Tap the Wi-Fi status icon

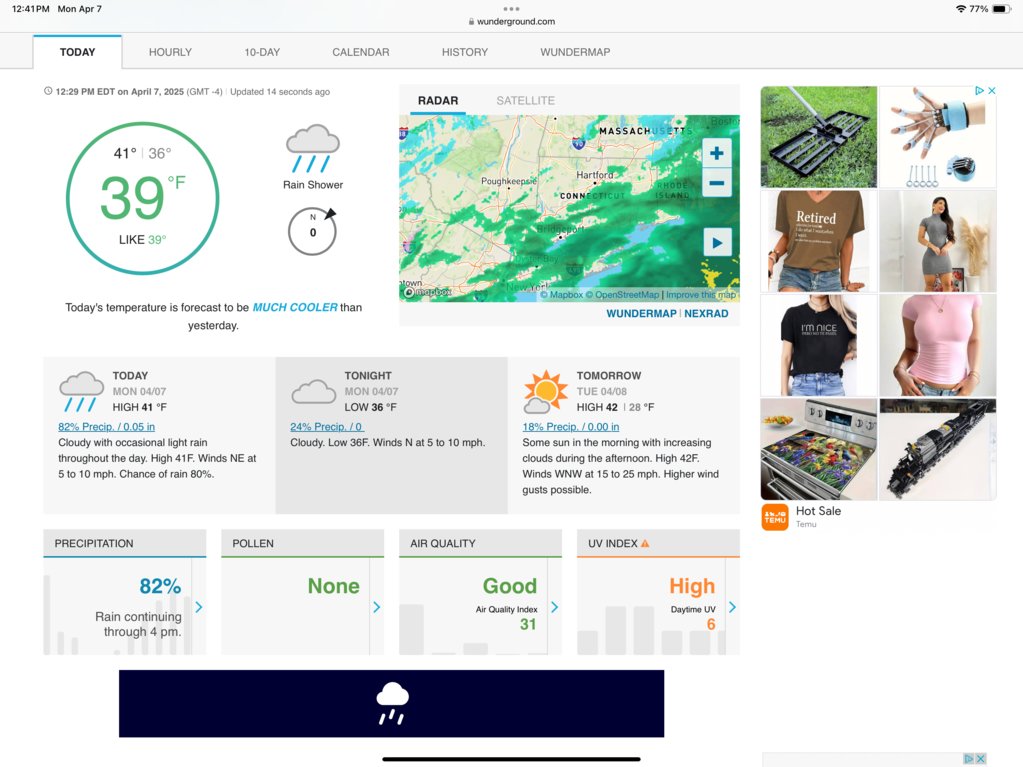(x=960, y=9)
